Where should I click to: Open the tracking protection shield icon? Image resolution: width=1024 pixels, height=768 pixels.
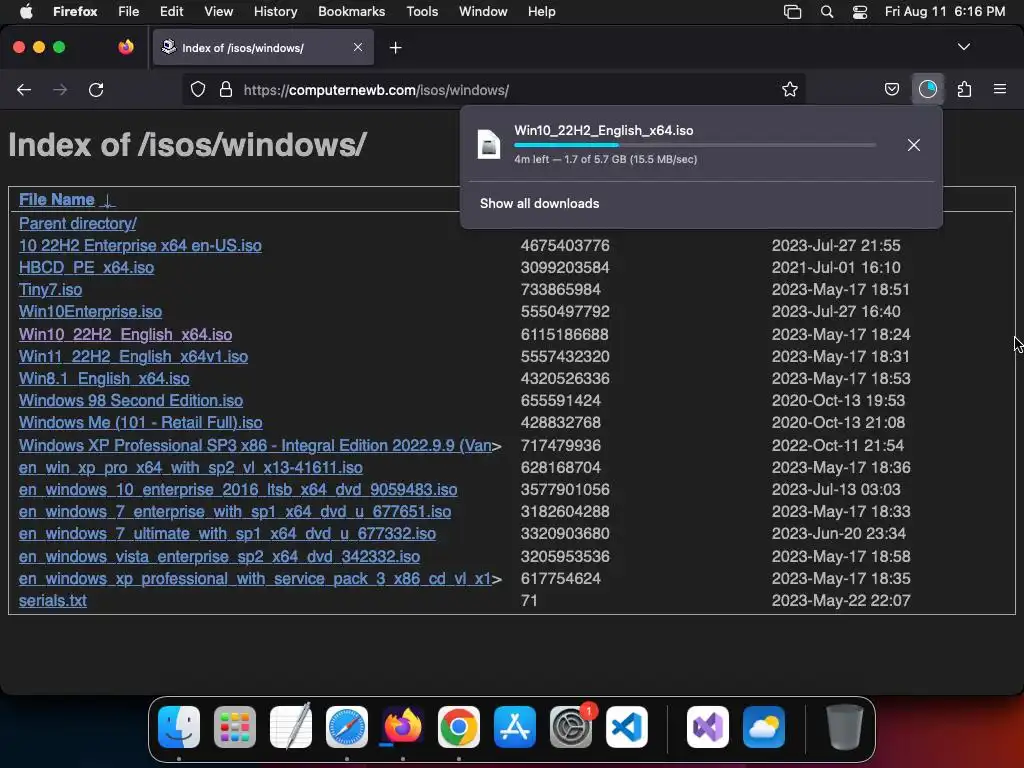(x=198, y=89)
